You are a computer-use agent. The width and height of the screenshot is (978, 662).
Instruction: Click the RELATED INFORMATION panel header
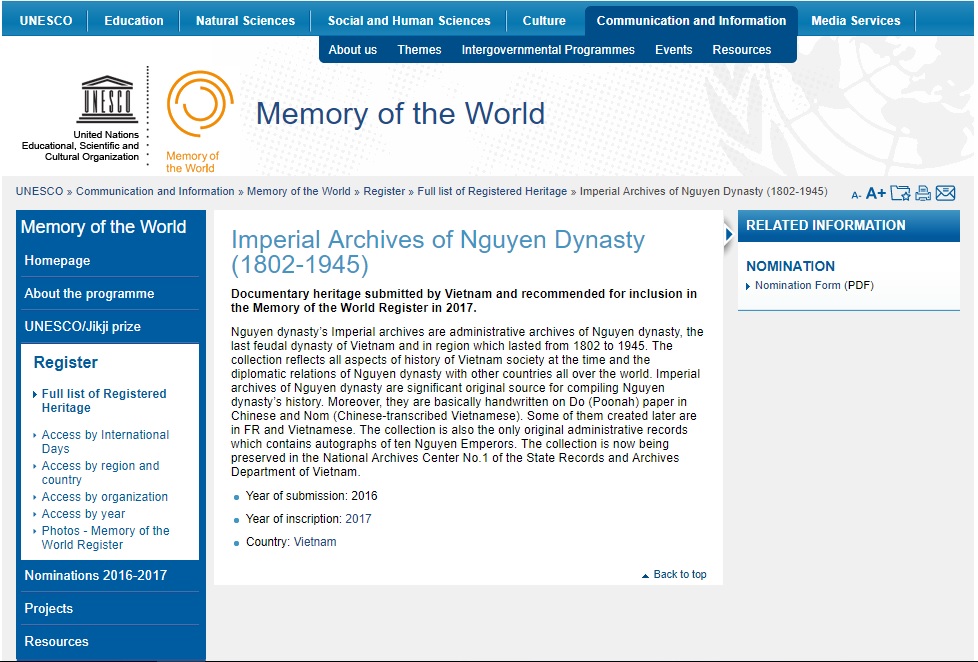tap(849, 226)
